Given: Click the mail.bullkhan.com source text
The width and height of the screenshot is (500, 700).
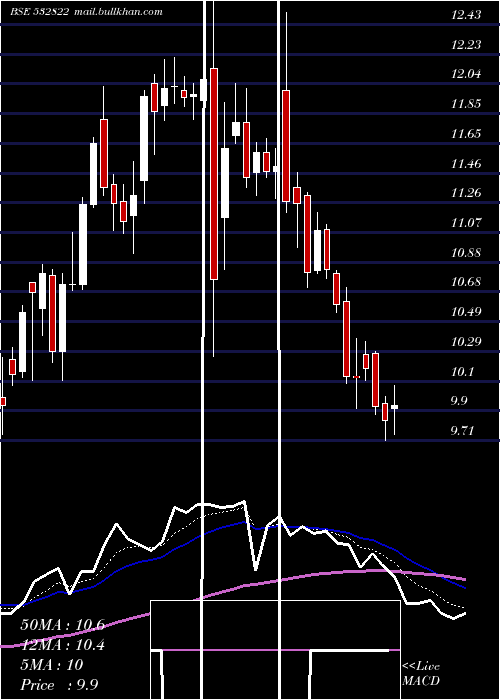Looking at the screenshot, I should coord(117,12).
